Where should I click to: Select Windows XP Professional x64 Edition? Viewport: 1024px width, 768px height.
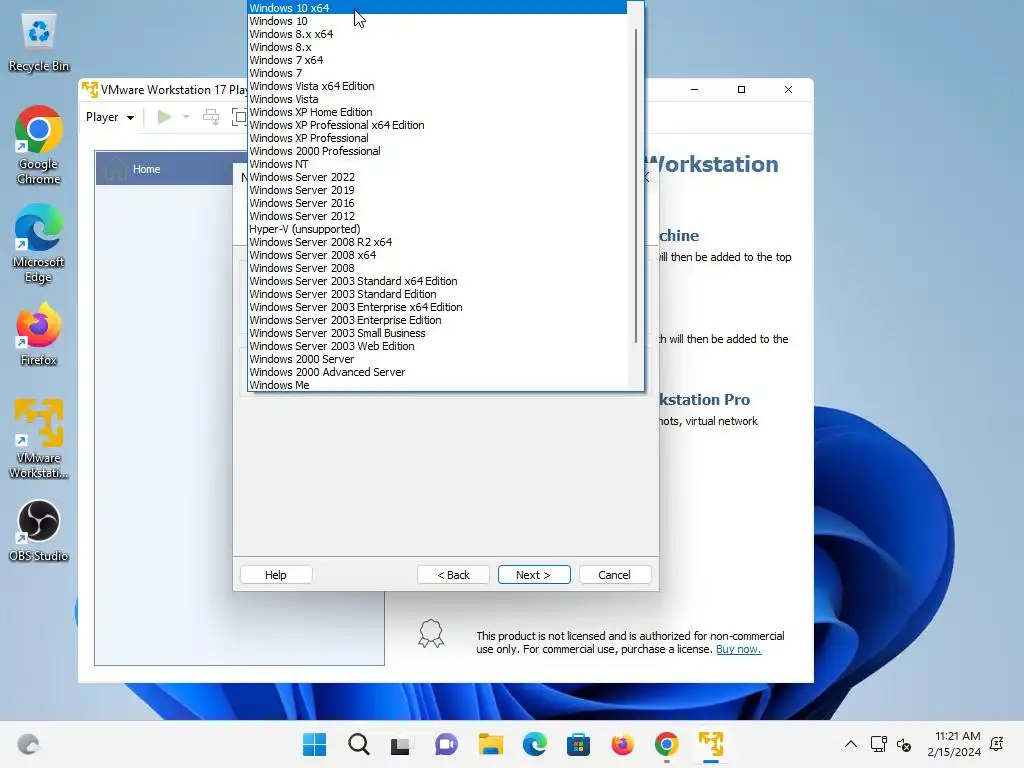click(x=437, y=125)
